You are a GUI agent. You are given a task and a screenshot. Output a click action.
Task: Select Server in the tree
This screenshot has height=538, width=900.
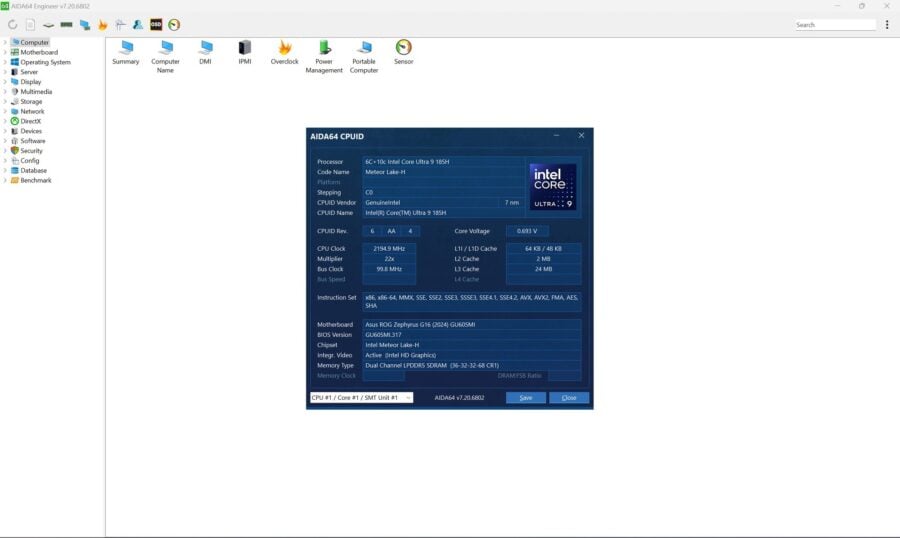coord(29,72)
